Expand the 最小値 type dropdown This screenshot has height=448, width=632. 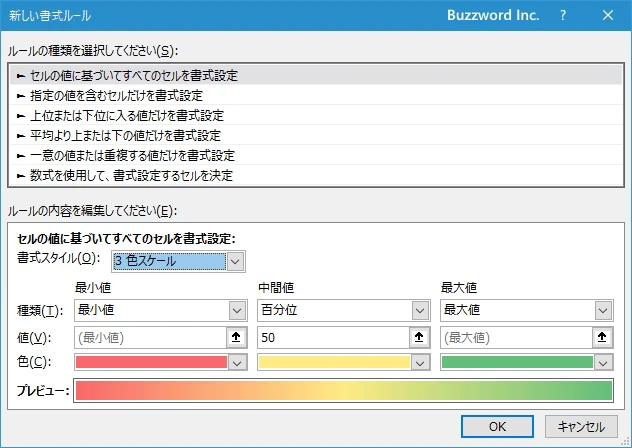click(236, 311)
